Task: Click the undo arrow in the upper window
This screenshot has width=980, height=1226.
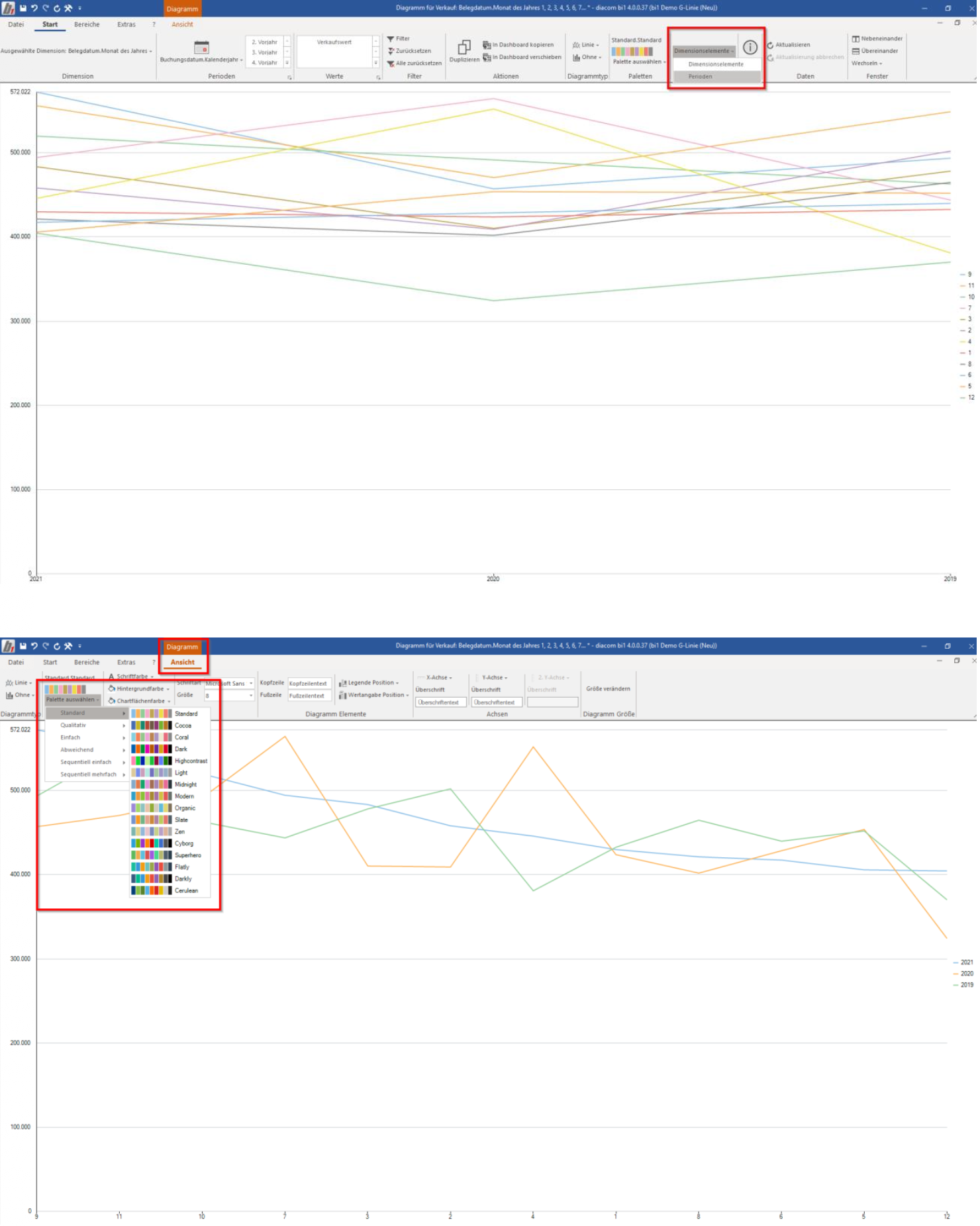Action: pos(34,8)
